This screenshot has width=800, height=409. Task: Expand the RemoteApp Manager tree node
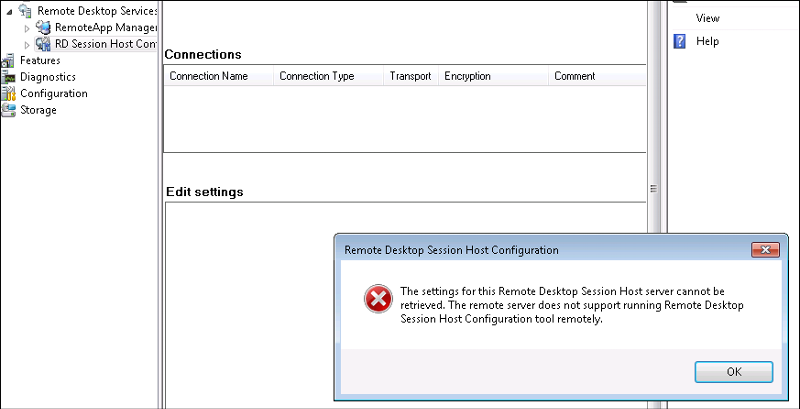click(x=28, y=28)
